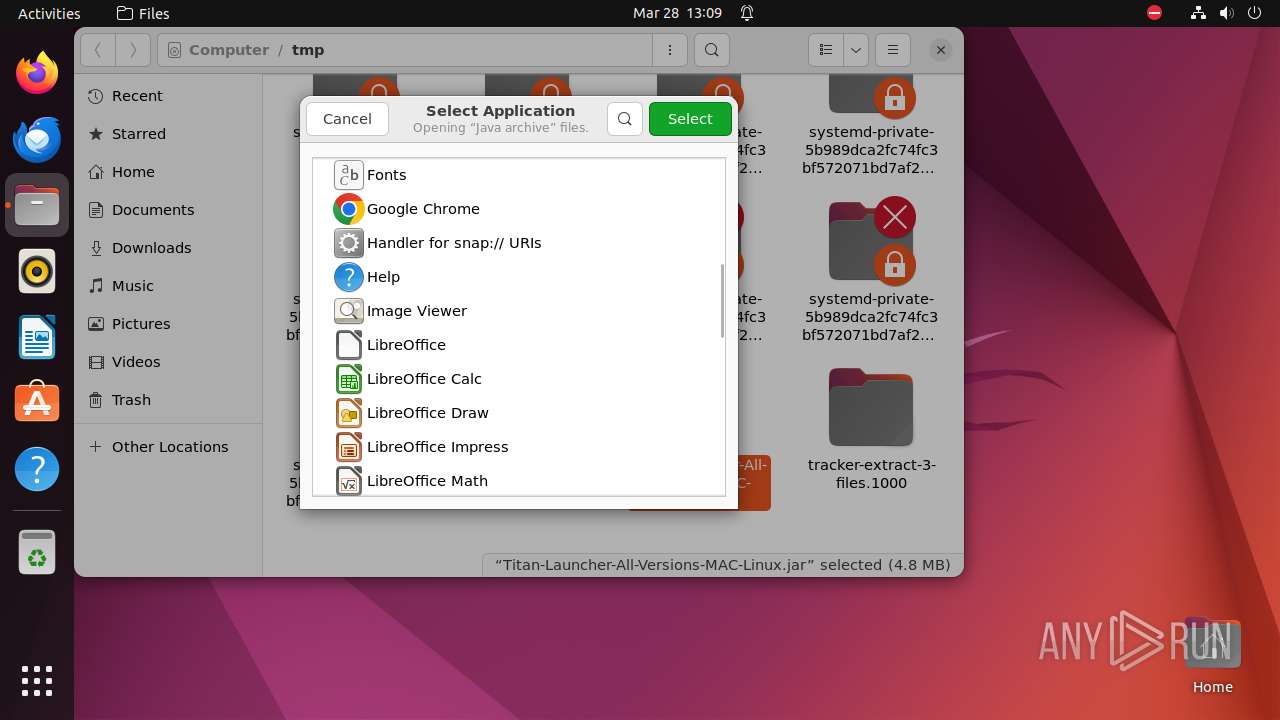Open Videos in the sidebar
Viewport: 1280px width, 720px height.
(x=168, y=362)
